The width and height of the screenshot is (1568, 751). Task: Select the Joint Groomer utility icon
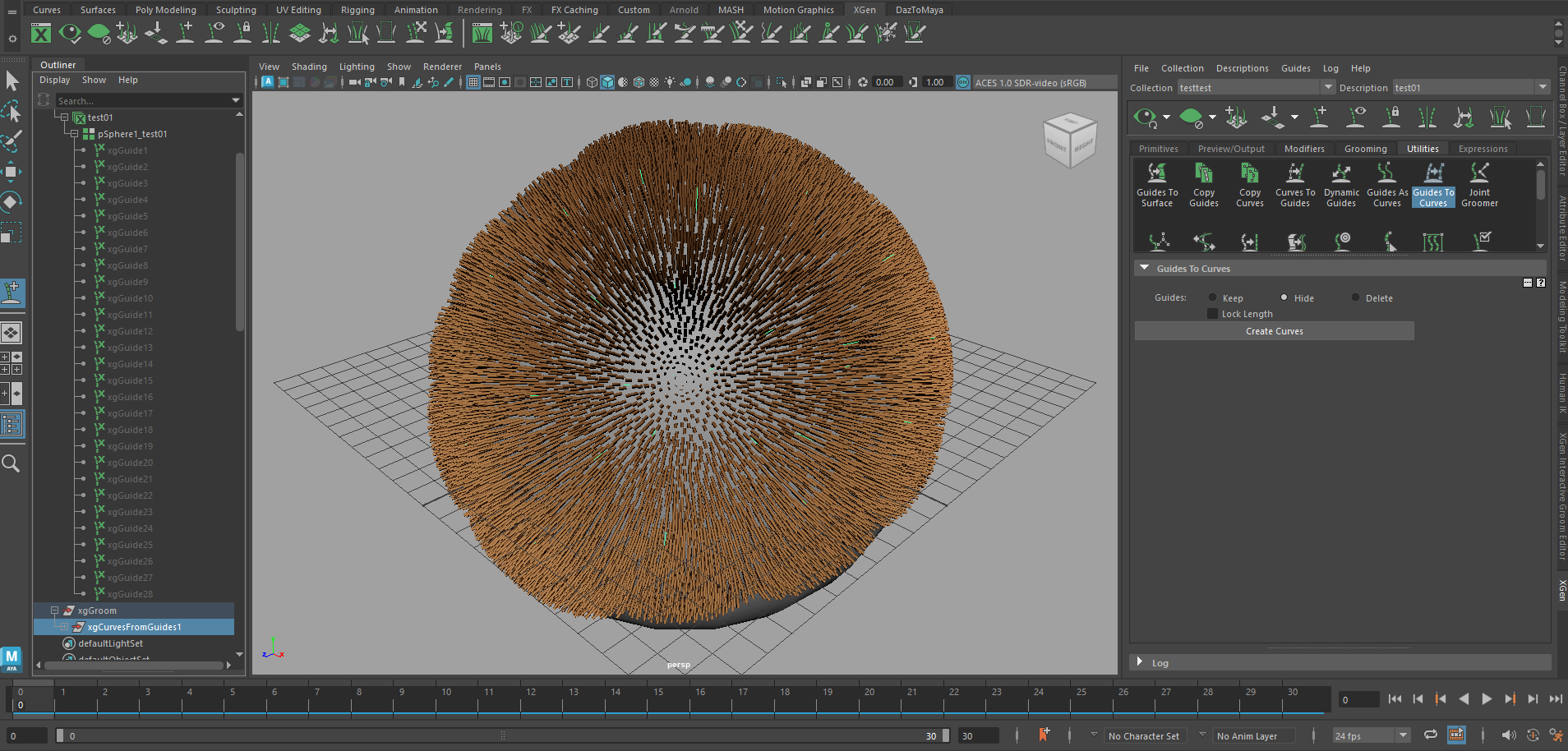point(1479,173)
